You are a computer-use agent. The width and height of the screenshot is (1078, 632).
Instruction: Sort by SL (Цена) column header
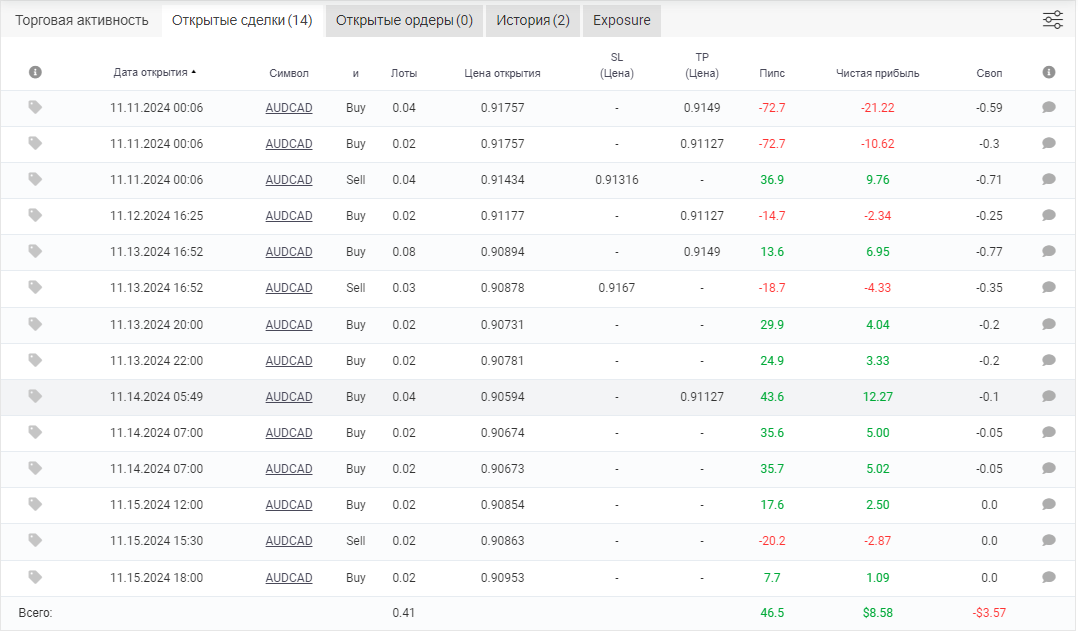coord(617,65)
